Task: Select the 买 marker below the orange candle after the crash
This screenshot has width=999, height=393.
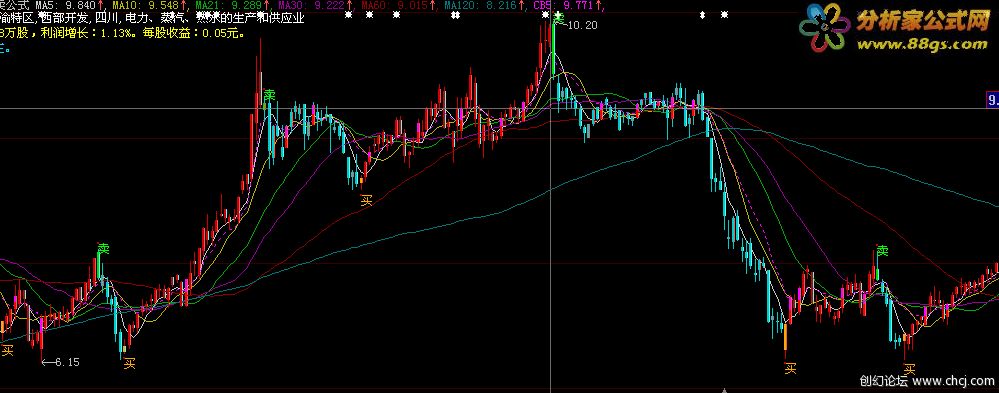Action: [790, 368]
